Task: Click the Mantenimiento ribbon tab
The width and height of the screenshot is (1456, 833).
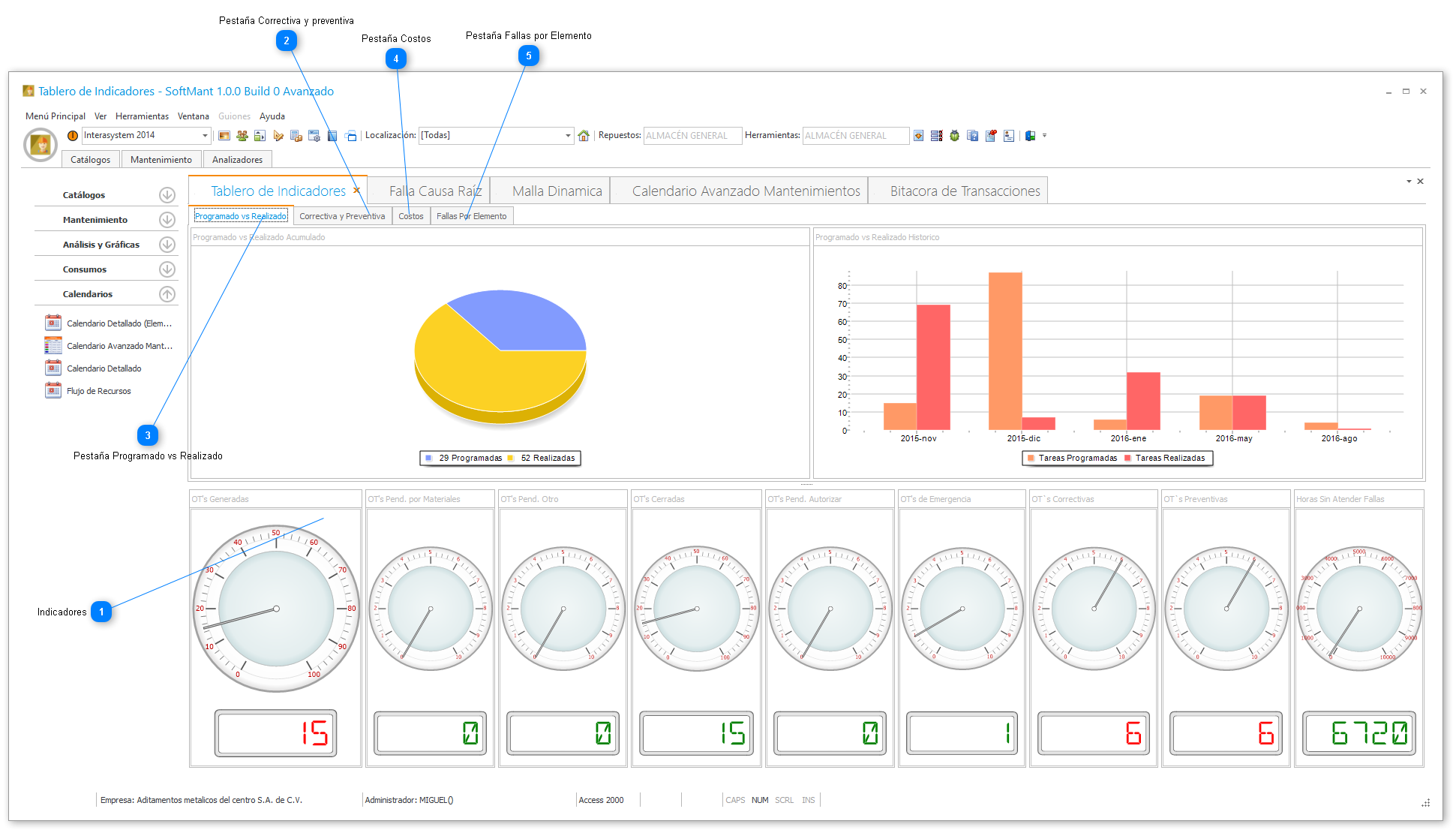Action: coord(161,160)
